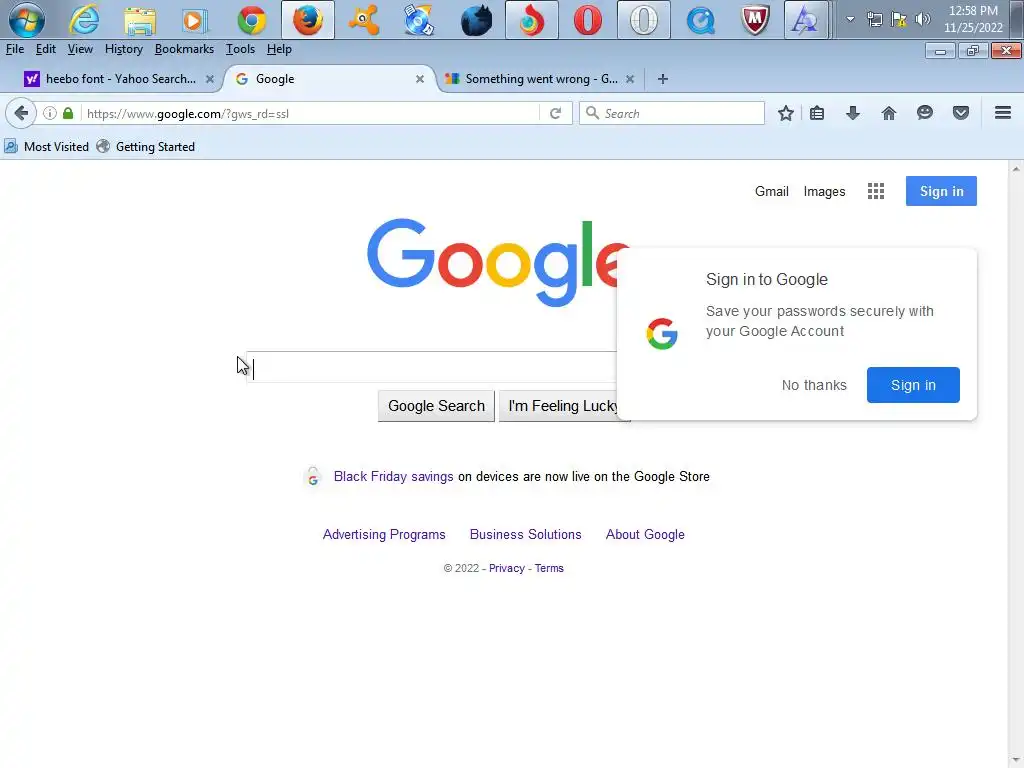This screenshot has width=1024, height=768.
Task: Open the McAfee shield taskbar icon
Action: point(755,20)
